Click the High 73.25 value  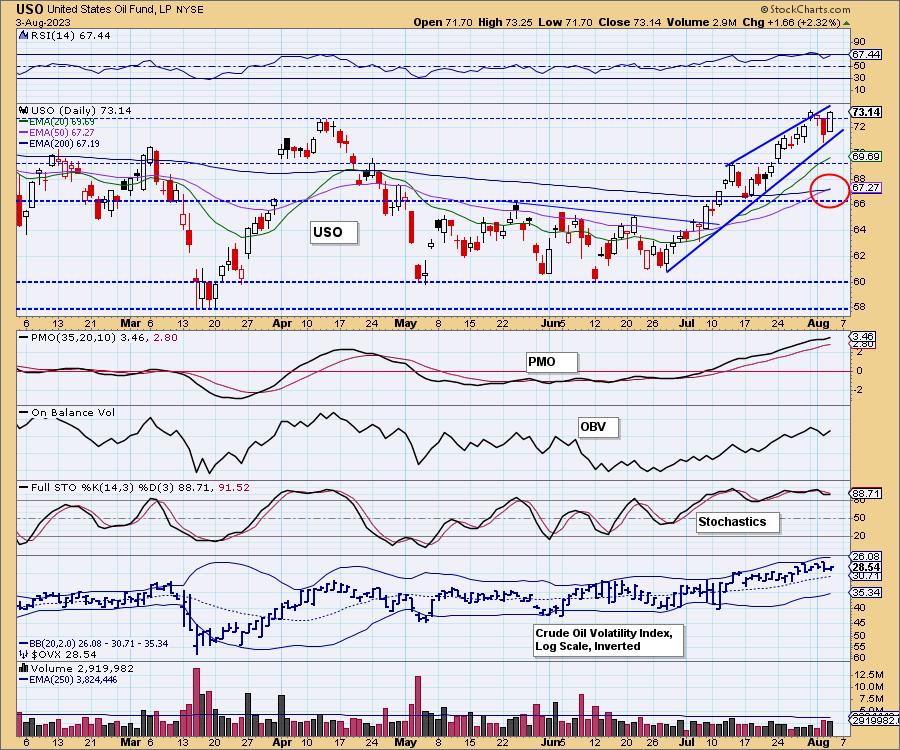click(505, 22)
